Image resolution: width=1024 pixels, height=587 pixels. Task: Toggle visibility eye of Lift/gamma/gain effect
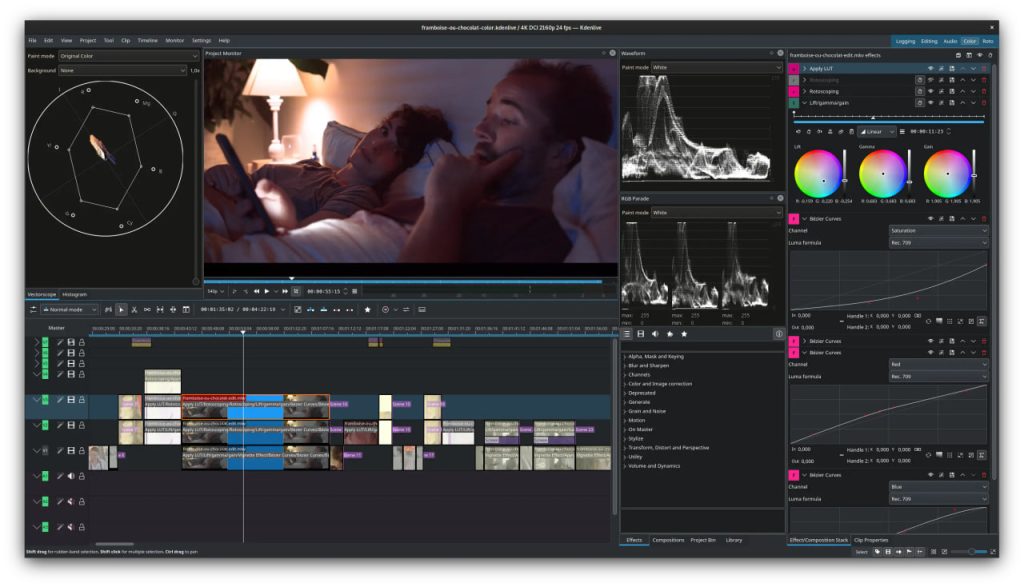tap(931, 103)
